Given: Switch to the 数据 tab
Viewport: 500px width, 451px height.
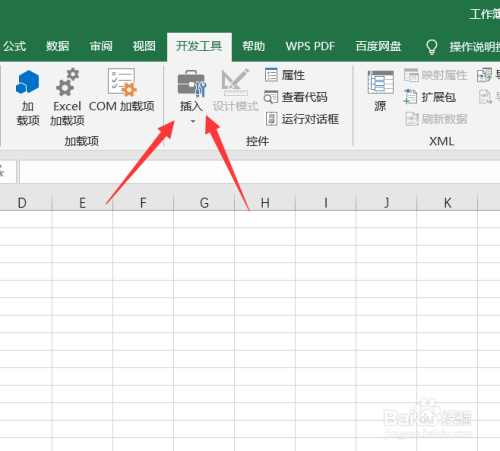Looking at the screenshot, I should point(57,46).
